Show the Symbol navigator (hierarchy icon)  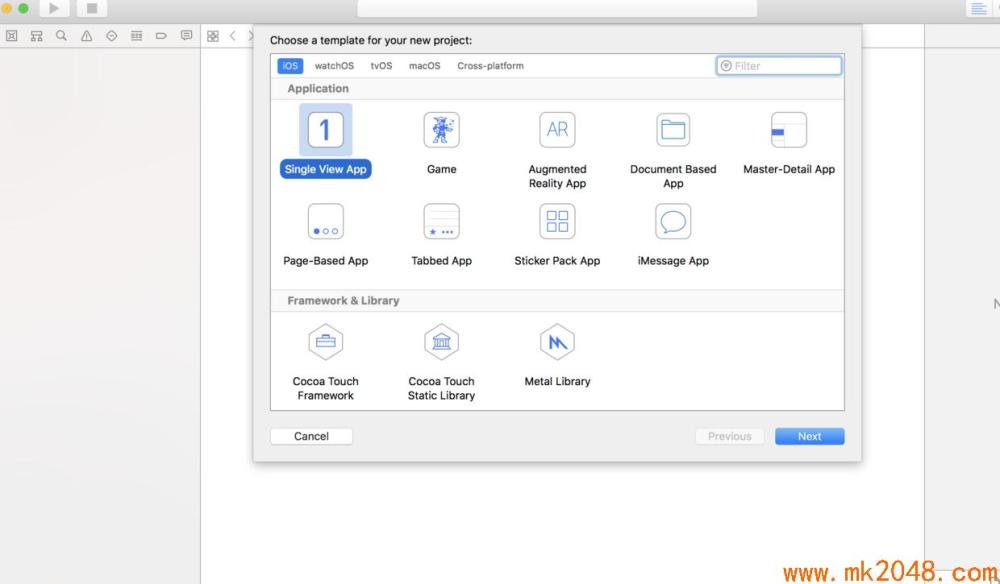point(36,36)
